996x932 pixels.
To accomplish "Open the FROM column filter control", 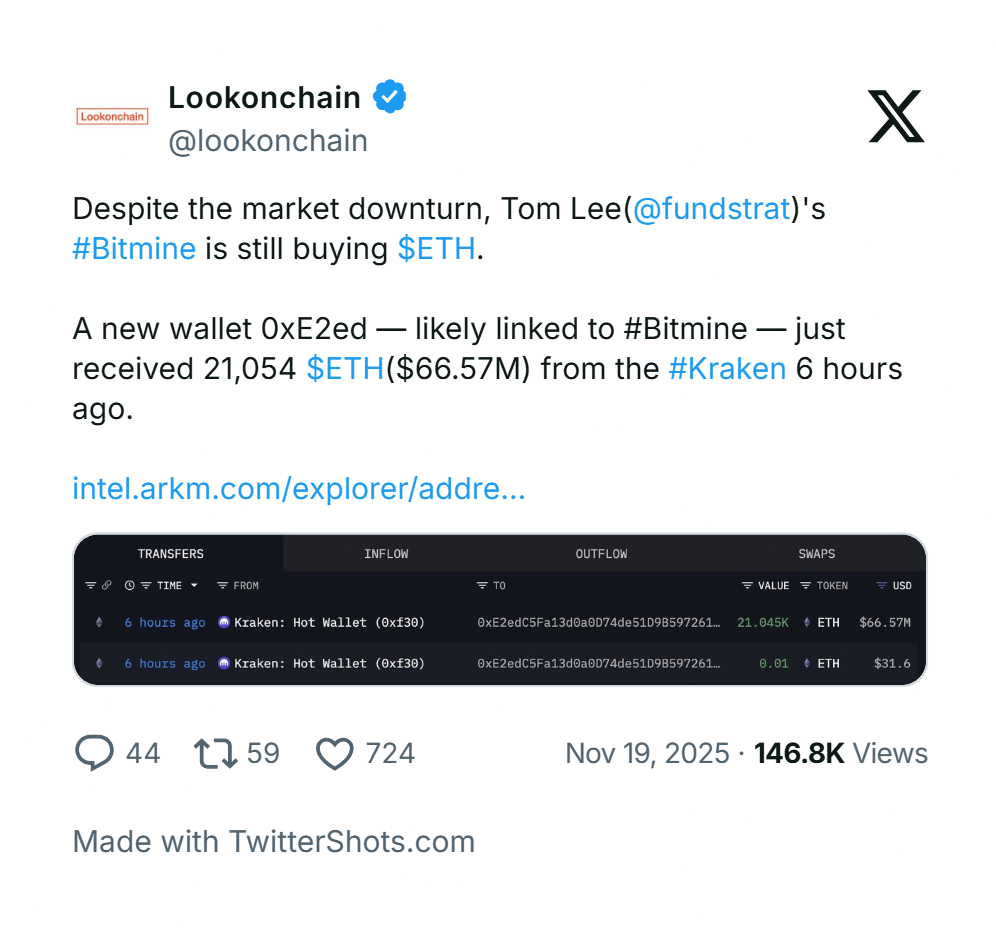I will pos(222,586).
